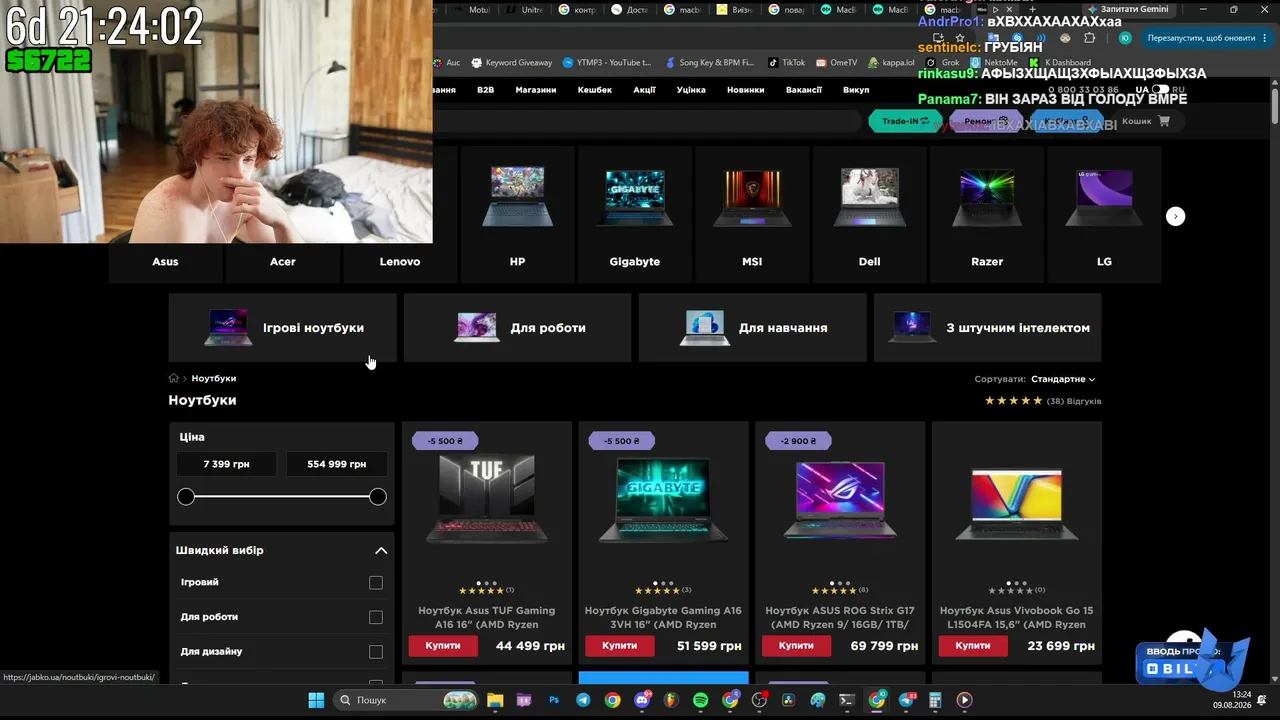The height and width of the screenshot is (720, 1280).
Task: Open the Магазини menu item
Action: [536, 90]
